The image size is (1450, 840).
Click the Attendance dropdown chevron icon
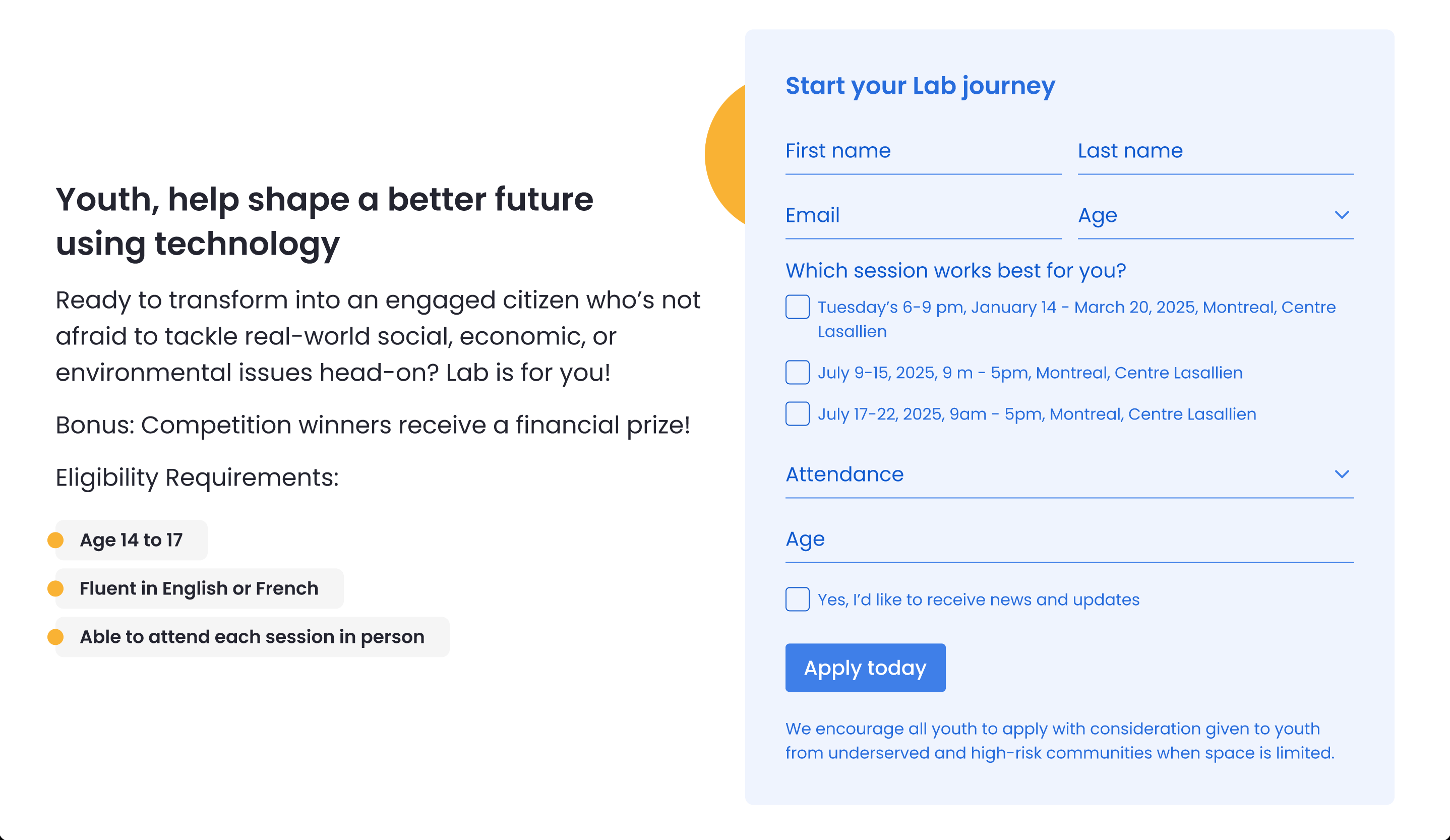click(1341, 474)
